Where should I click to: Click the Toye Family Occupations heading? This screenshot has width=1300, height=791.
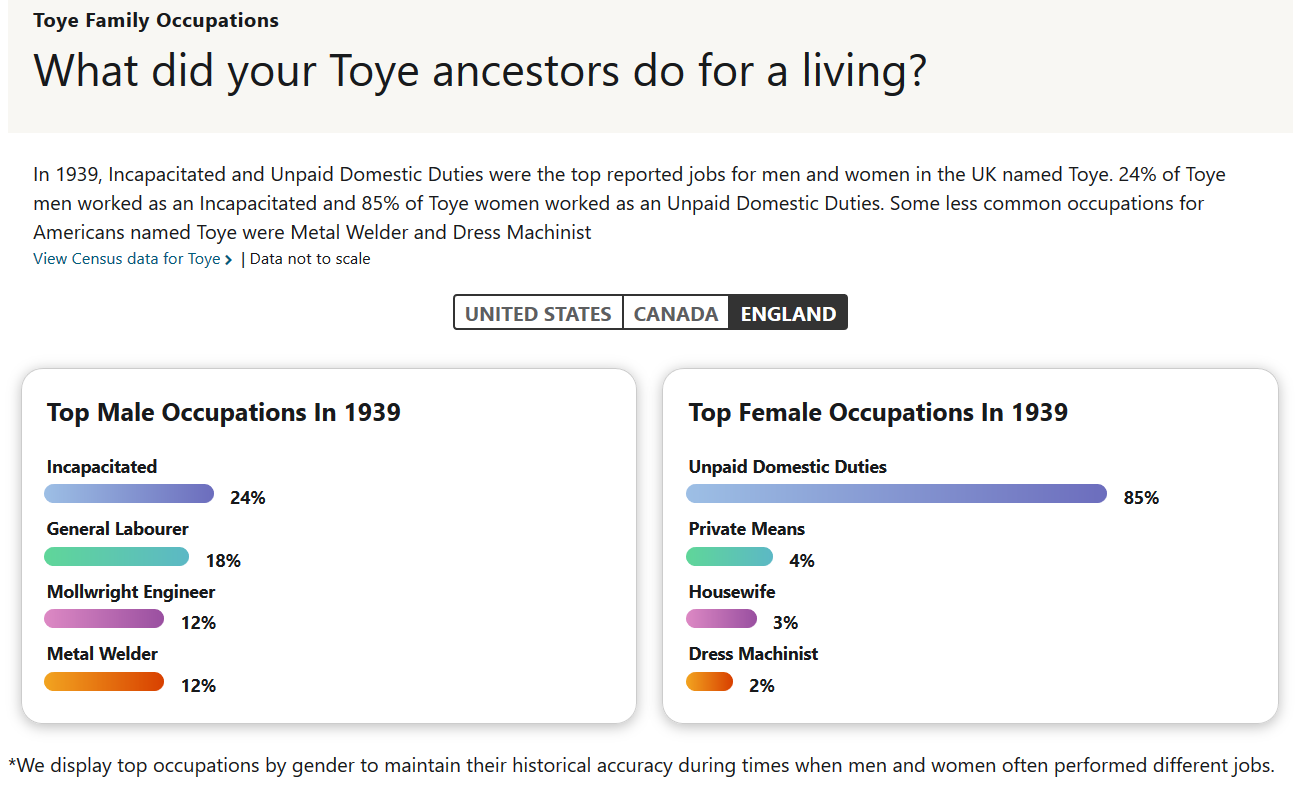[156, 20]
